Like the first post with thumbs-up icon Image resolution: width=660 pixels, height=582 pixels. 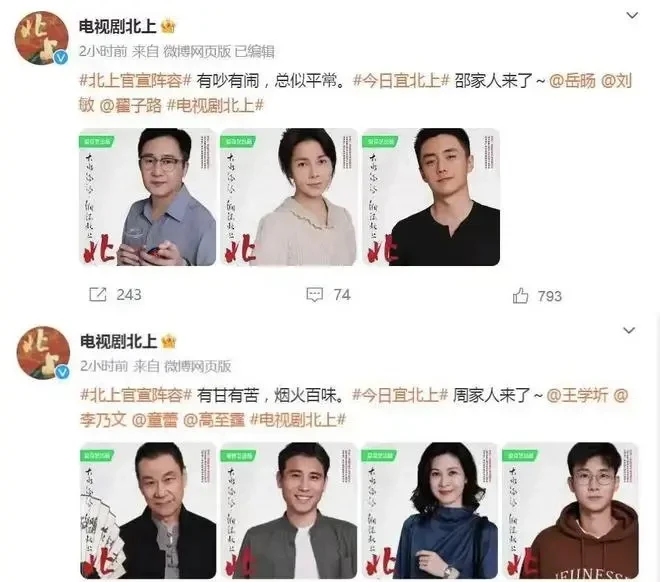click(520, 295)
